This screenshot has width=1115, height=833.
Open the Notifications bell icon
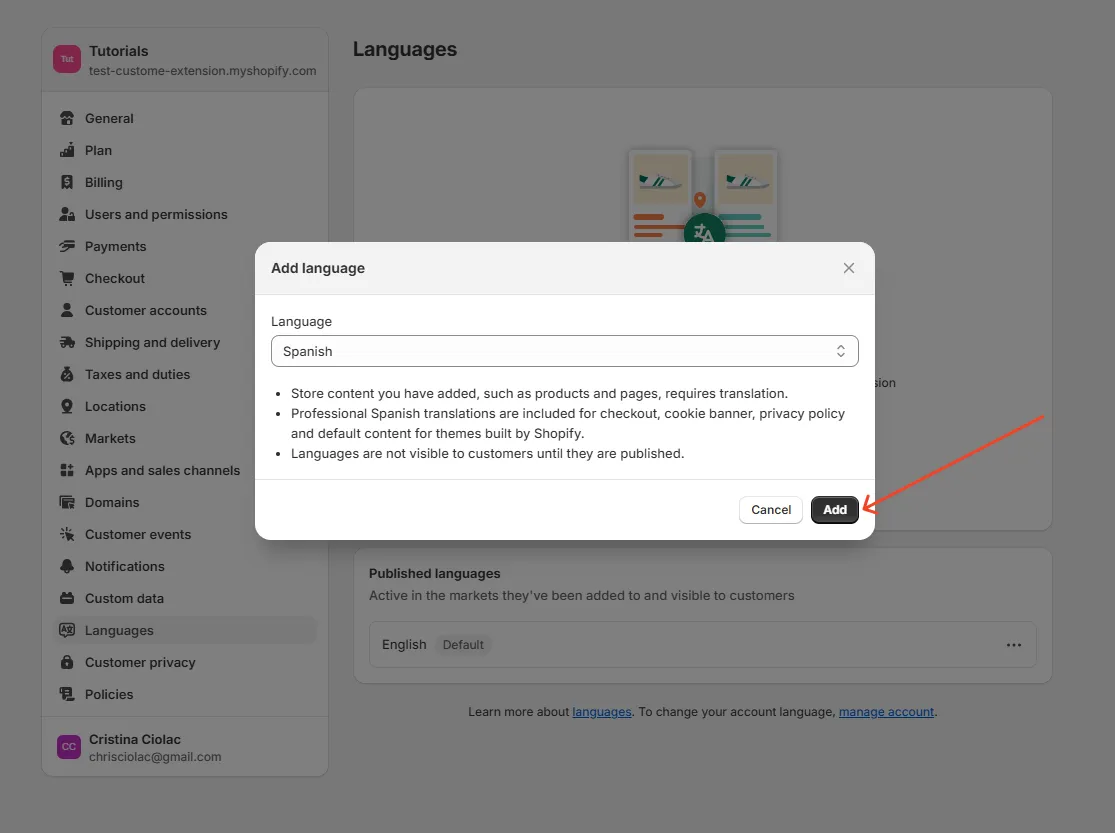[x=65, y=566]
